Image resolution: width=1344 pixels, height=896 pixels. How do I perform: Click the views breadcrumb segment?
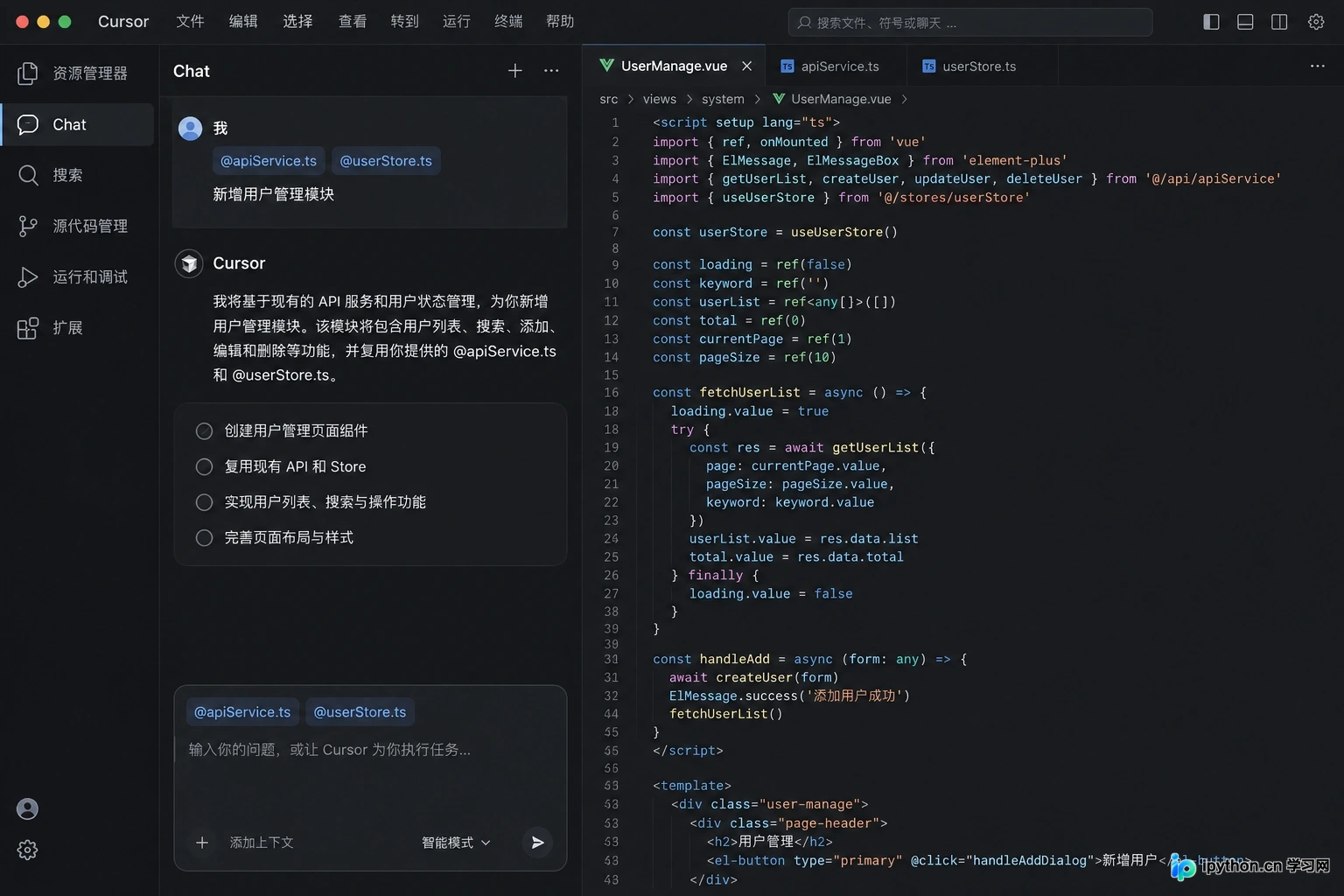tap(660, 99)
